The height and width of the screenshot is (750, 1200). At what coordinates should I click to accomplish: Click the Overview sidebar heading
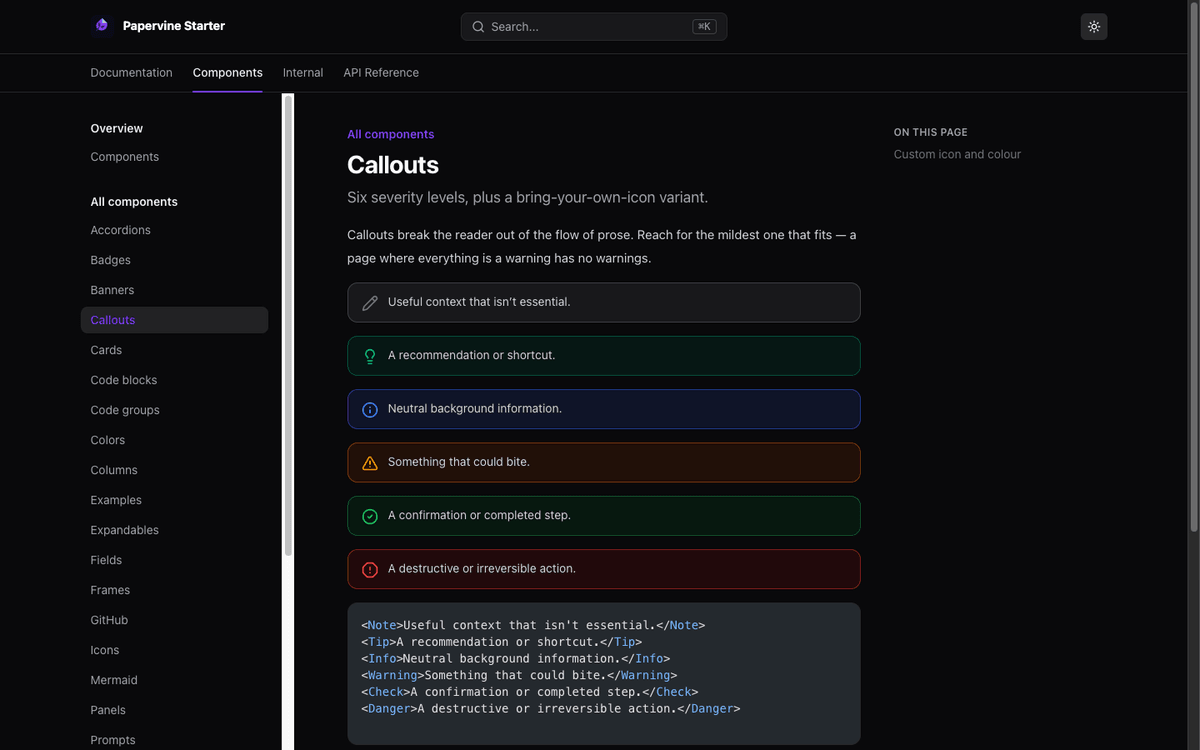click(117, 128)
